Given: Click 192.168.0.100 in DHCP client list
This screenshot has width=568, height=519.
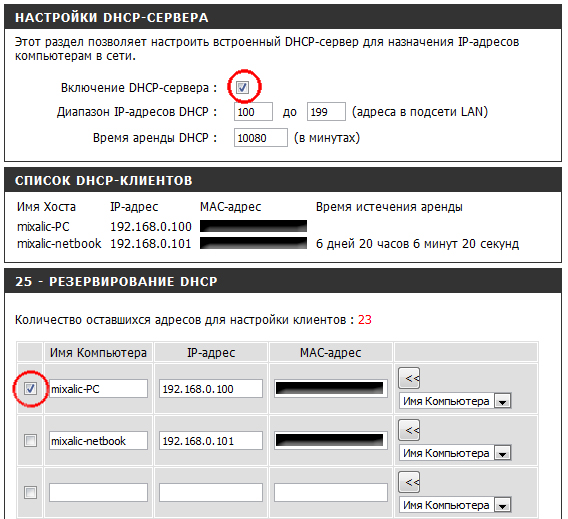Looking at the screenshot, I should pyautogui.click(x=151, y=227).
